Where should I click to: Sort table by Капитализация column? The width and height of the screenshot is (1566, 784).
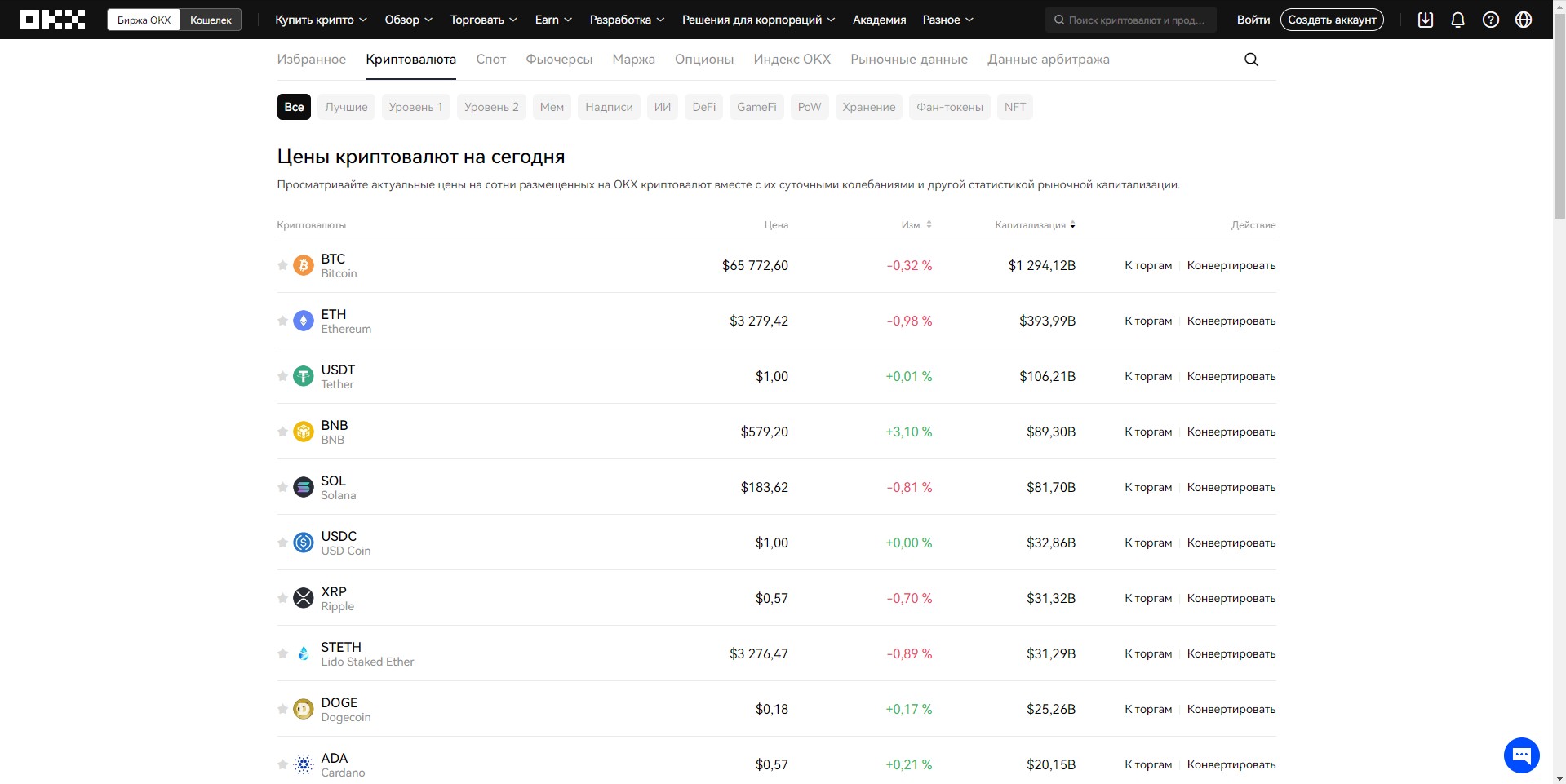point(1035,225)
